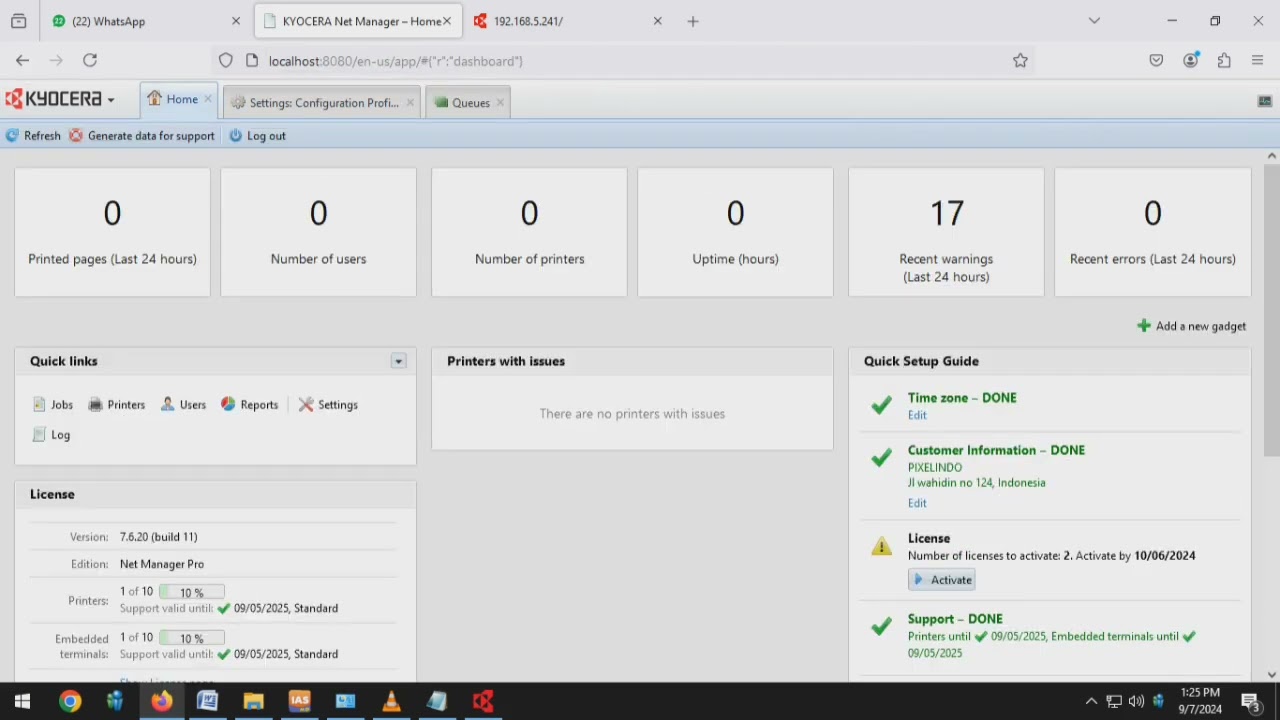Open Jobs from Quick links
This screenshot has height=720, width=1280.
53,405
